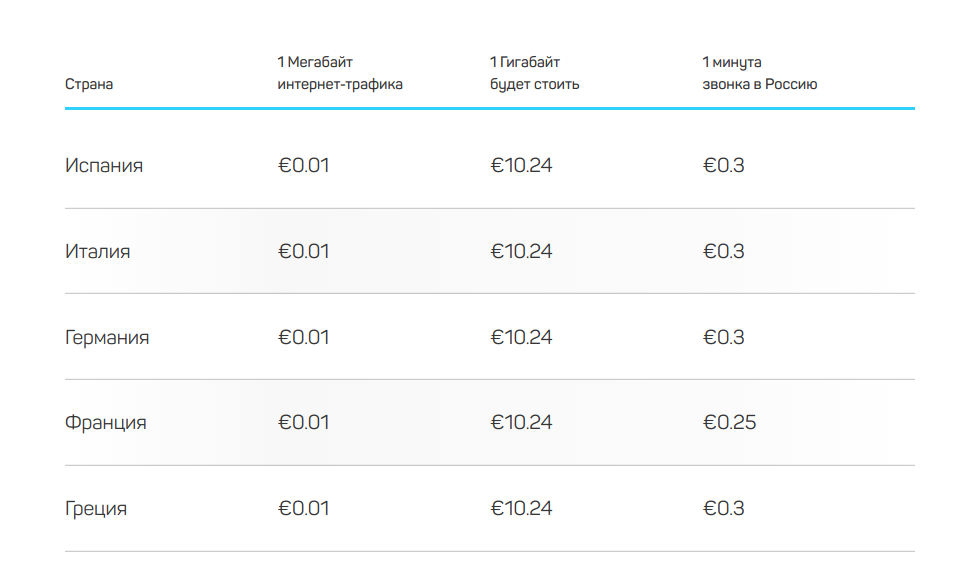
Task: Click the 1 минута звонка в Россию header
Action: pyautogui.click(x=759, y=73)
